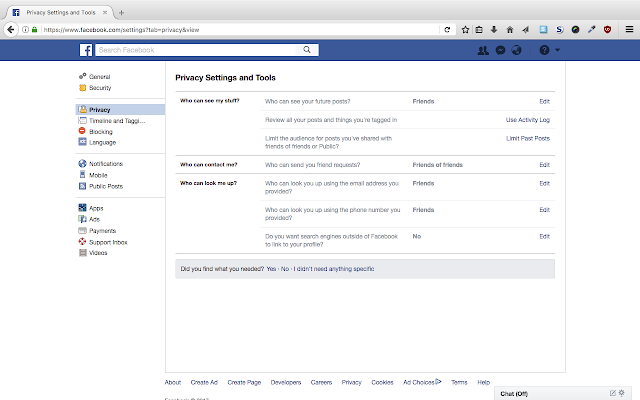Close the Privacy Settings and Tools tab
Screen dimensions: 640x400
point(105,12)
